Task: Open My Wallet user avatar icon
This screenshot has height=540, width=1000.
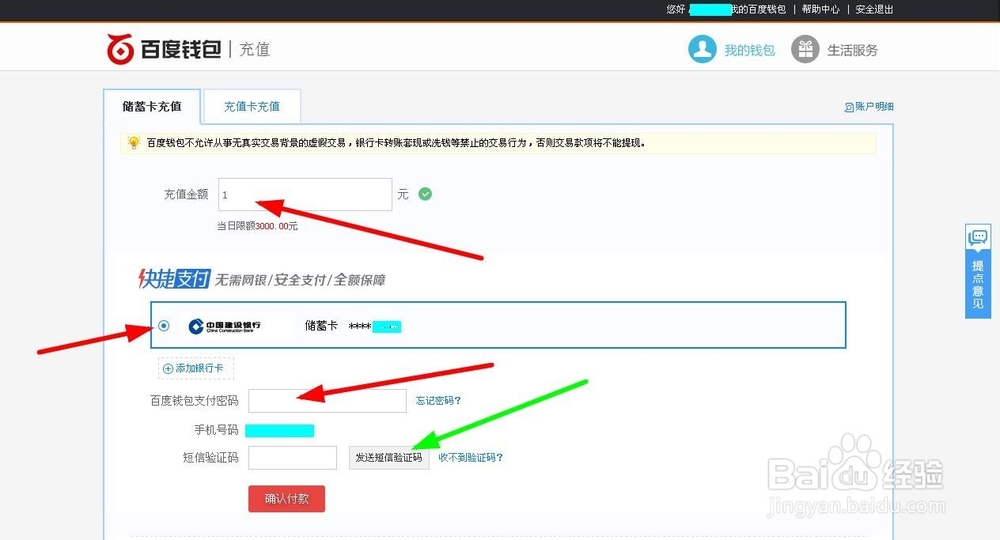Action: tap(702, 49)
